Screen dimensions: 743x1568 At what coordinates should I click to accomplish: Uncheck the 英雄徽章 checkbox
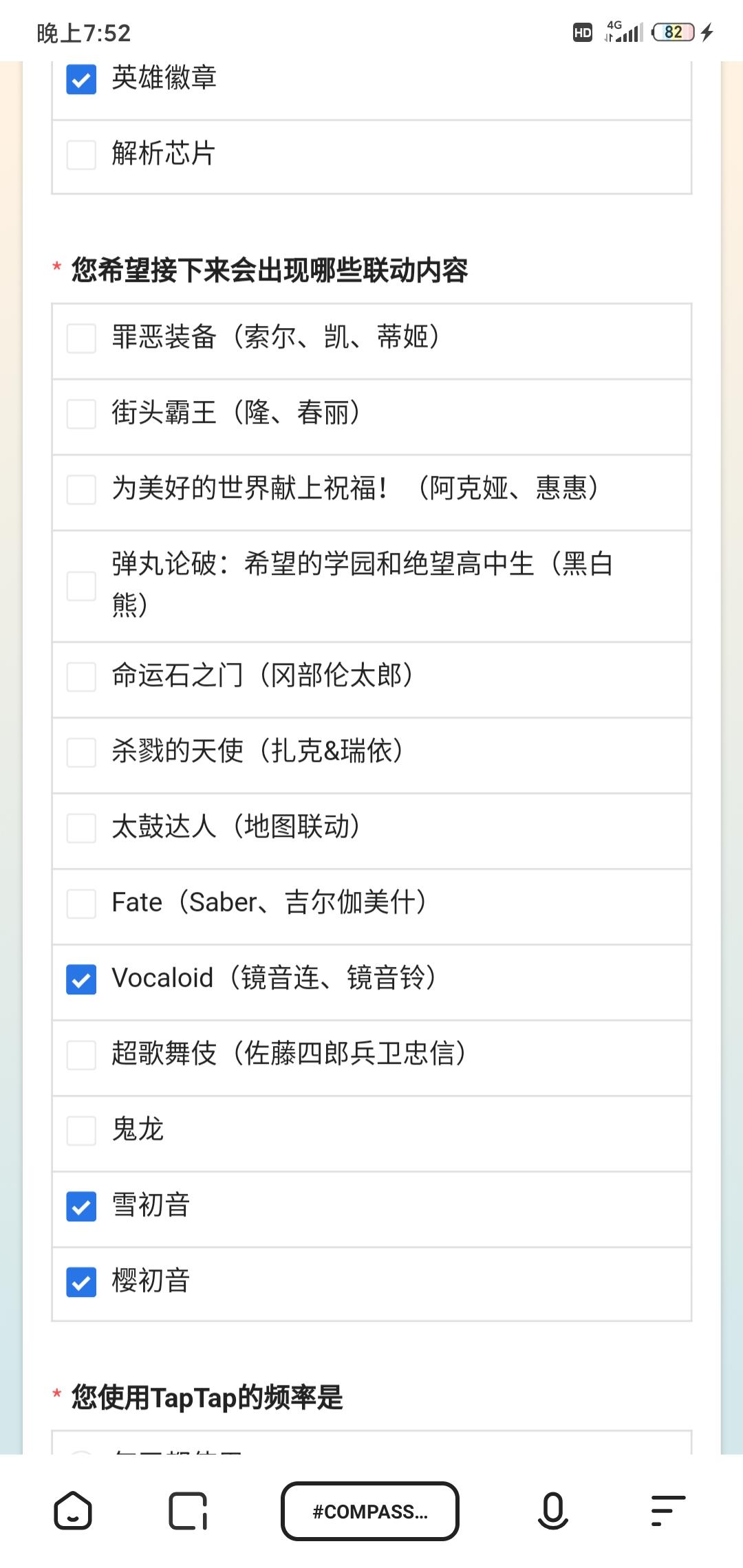[81, 80]
